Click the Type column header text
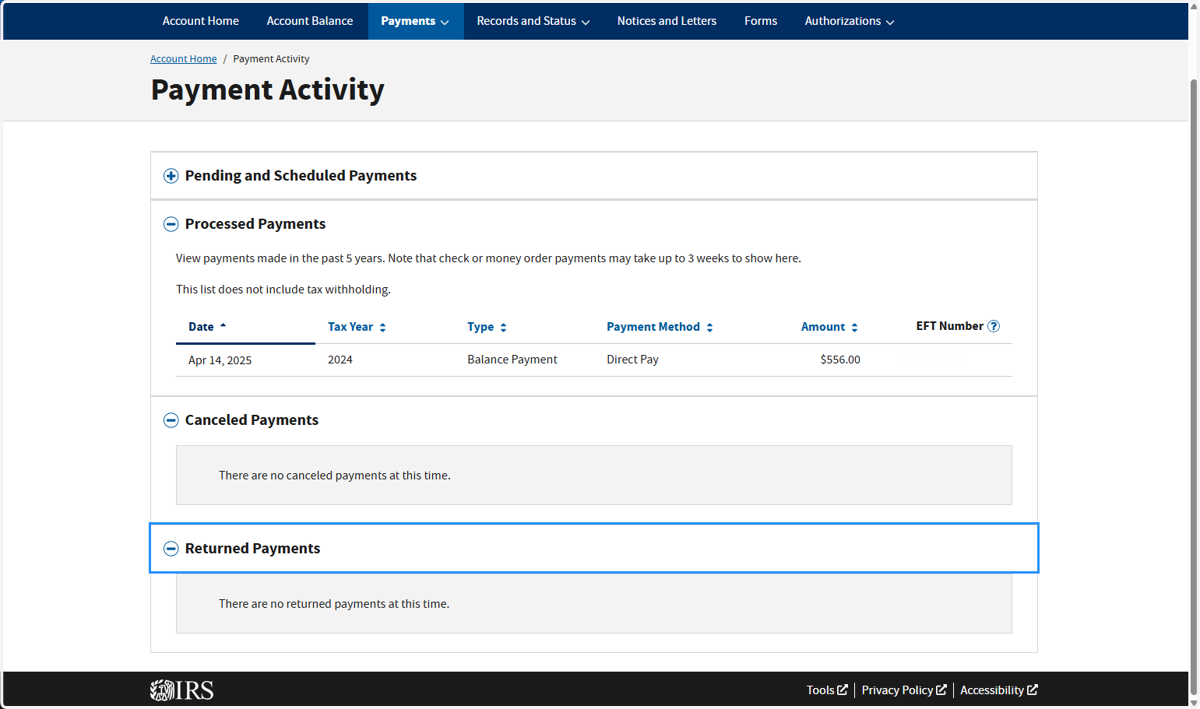Viewport: 1200px width, 709px height. pyautogui.click(x=480, y=327)
